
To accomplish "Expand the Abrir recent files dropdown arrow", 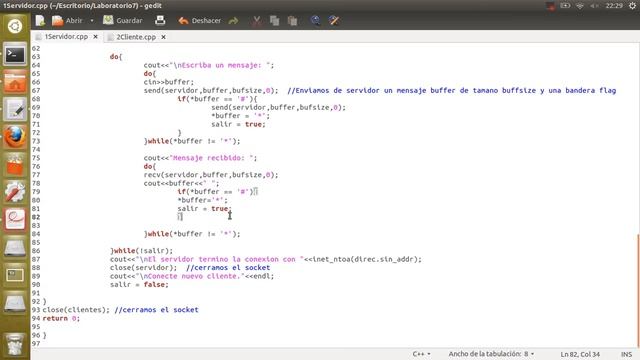I will 92,20.
